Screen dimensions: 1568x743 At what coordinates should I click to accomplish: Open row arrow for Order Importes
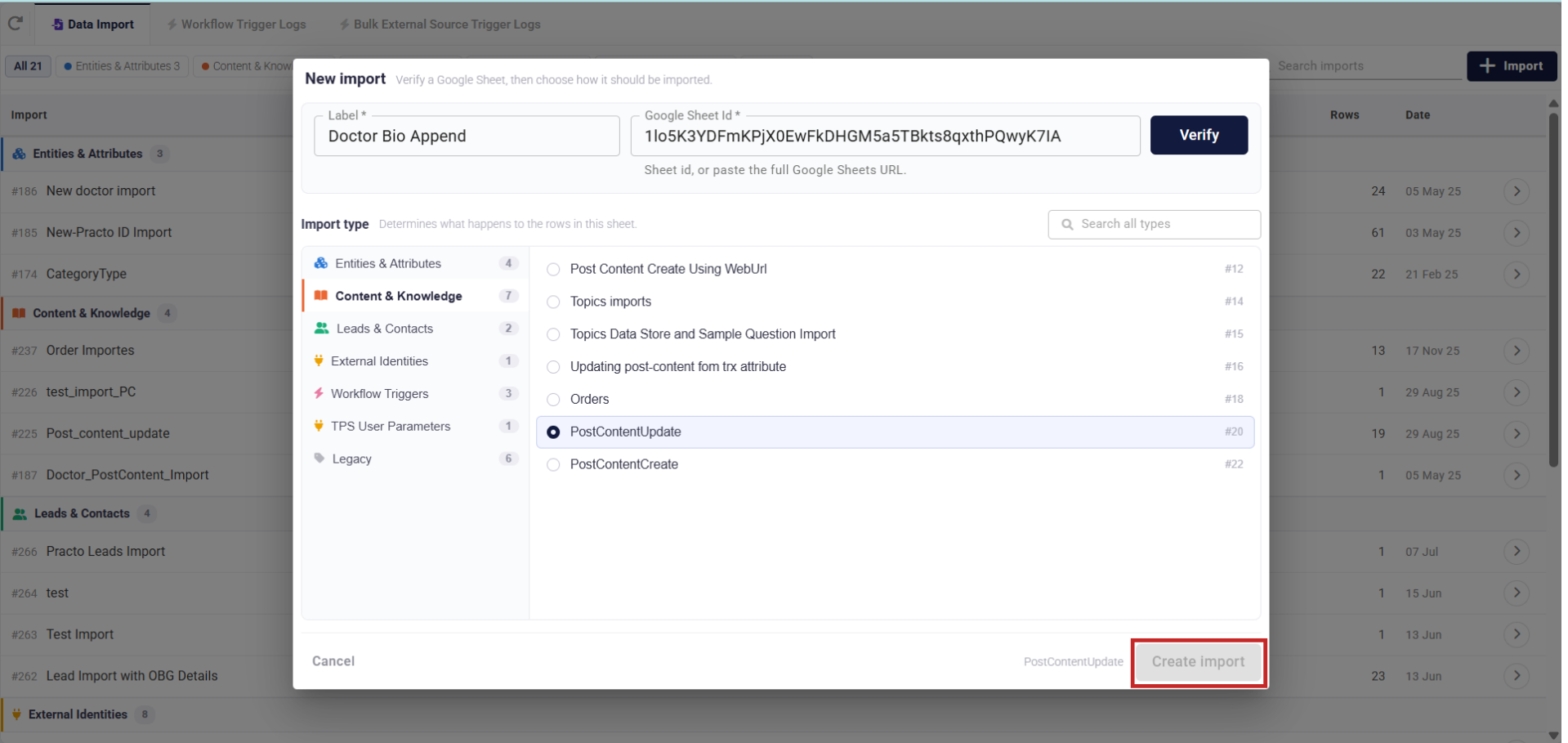coord(1517,351)
